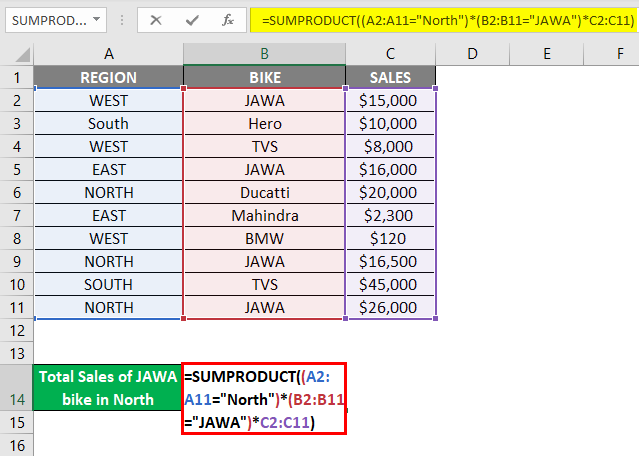The width and height of the screenshot is (639, 456).
Task: Select row 1 header
Action: pyautogui.click(x=17, y=77)
